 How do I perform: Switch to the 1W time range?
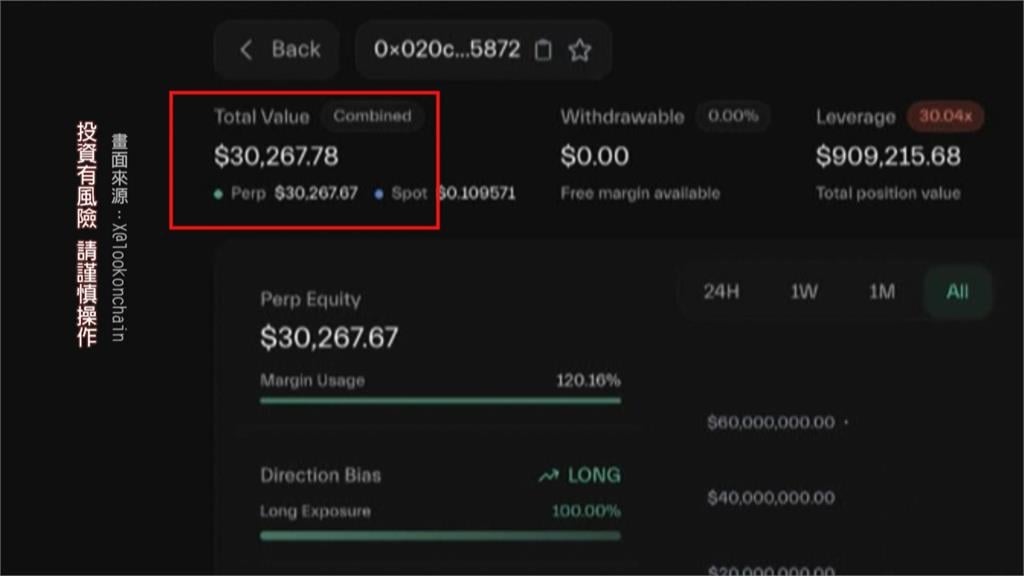tap(804, 292)
